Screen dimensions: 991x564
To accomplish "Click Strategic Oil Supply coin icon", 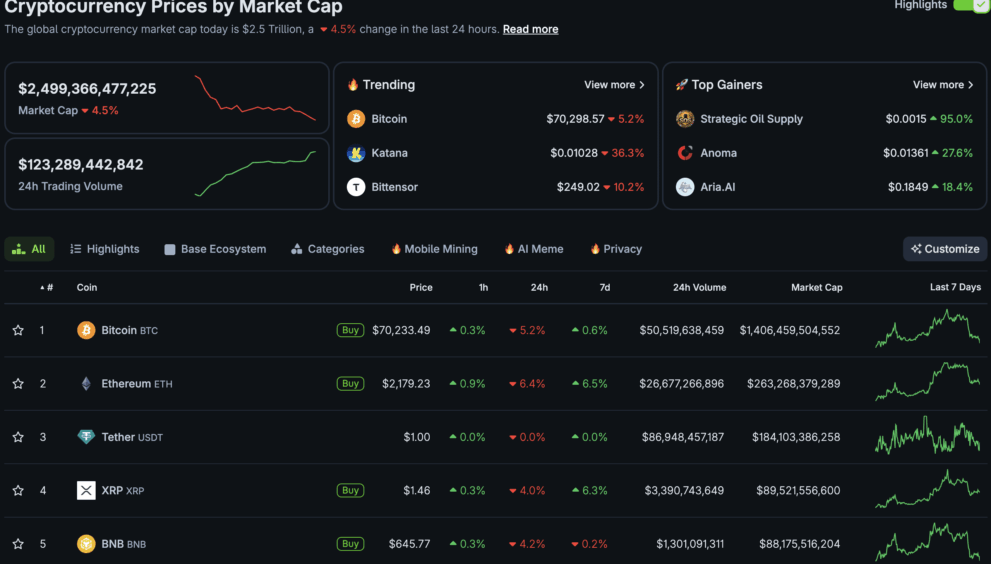I will click(685, 119).
